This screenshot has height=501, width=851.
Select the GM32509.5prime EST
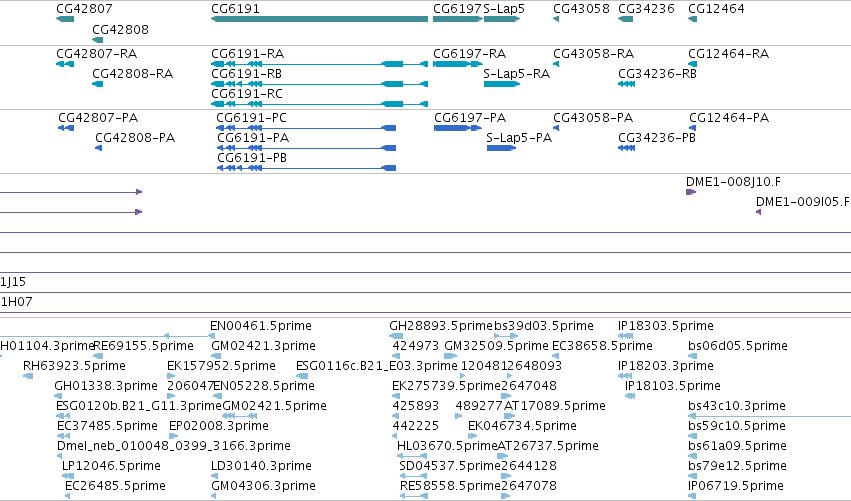pos(450,356)
